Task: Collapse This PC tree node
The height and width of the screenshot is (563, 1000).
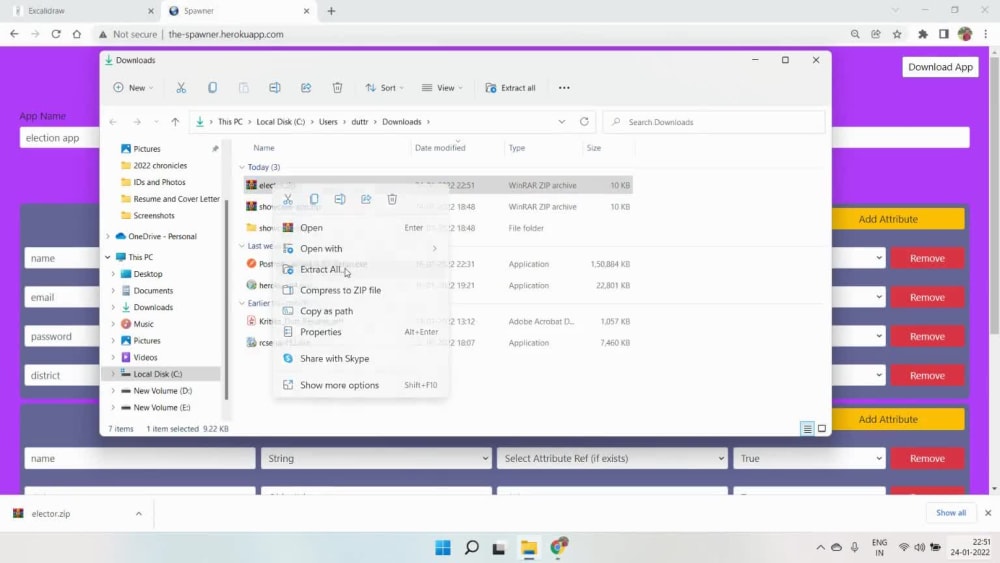Action: (108, 257)
